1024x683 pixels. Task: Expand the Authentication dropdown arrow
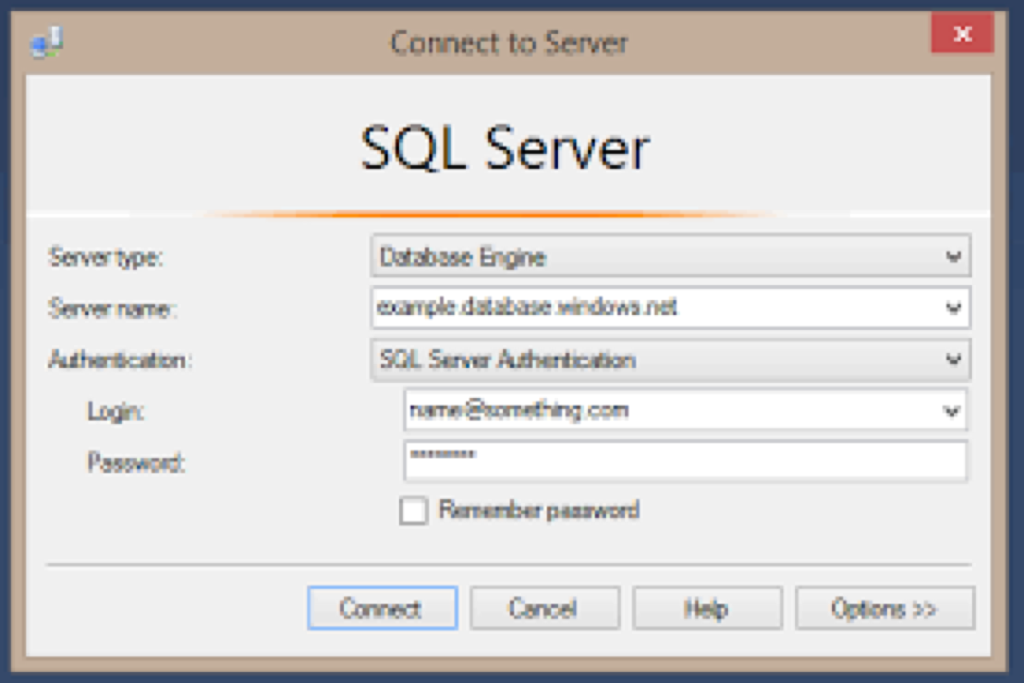(x=952, y=359)
